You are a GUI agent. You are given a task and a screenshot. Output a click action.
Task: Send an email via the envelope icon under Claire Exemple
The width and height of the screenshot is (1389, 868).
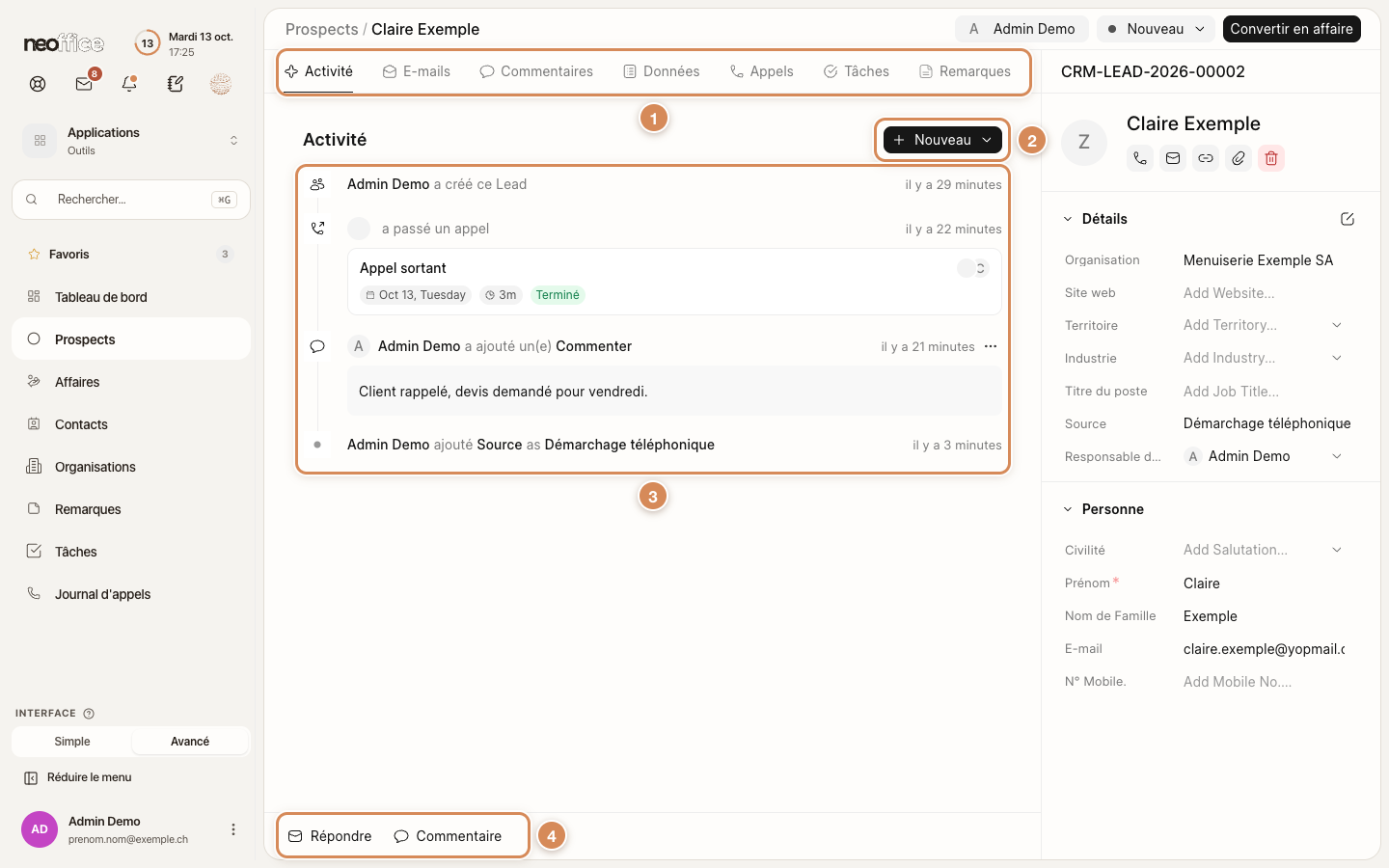tap(1173, 158)
